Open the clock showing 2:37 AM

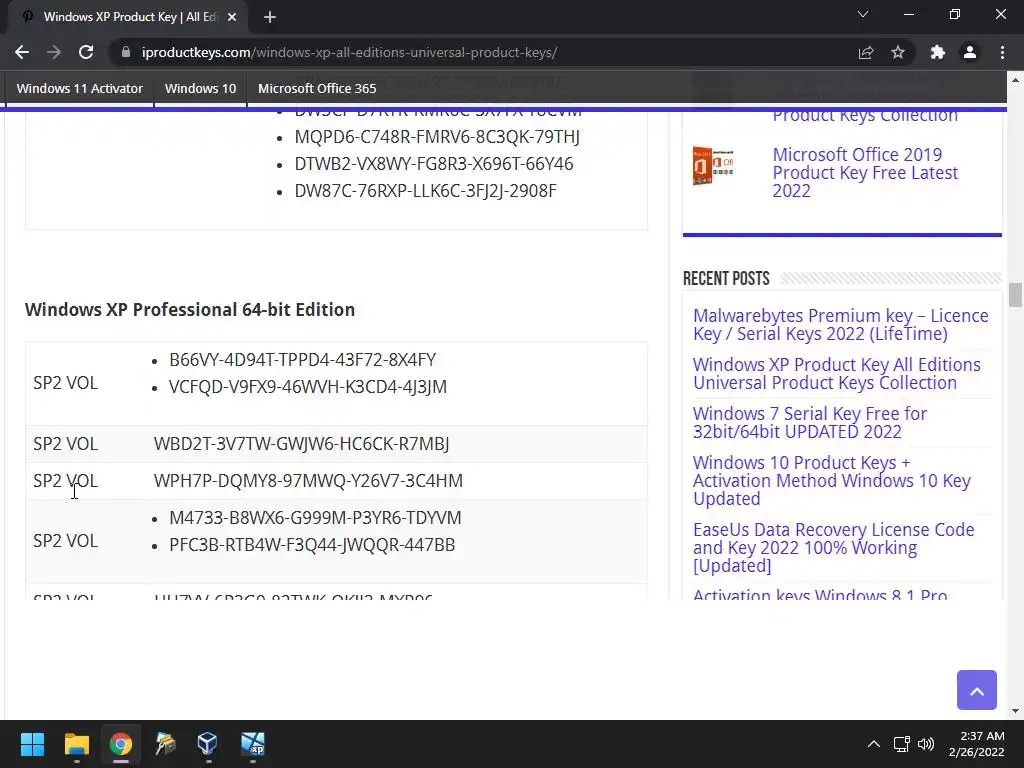point(976,744)
